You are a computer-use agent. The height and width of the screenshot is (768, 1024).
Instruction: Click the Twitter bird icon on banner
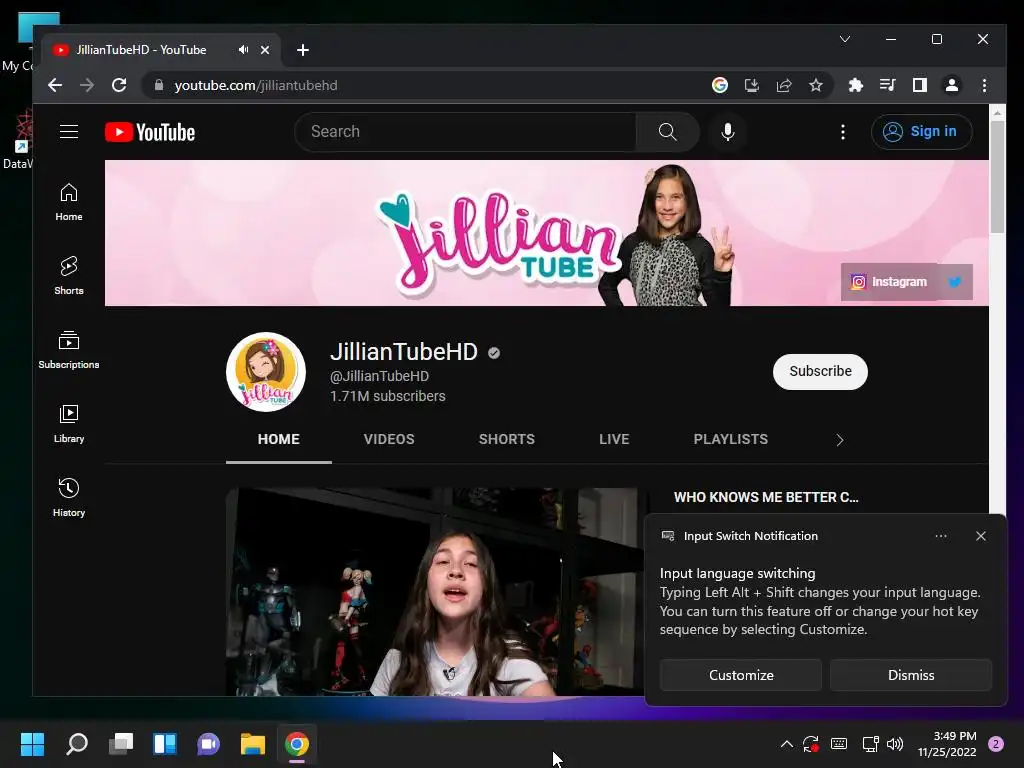pos(955,282)
